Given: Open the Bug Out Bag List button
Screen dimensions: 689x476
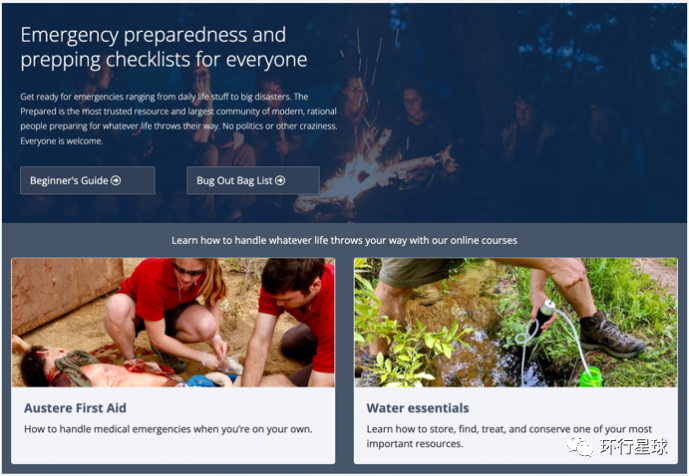Looking at the screenshot, I should [x=253, y=180].
